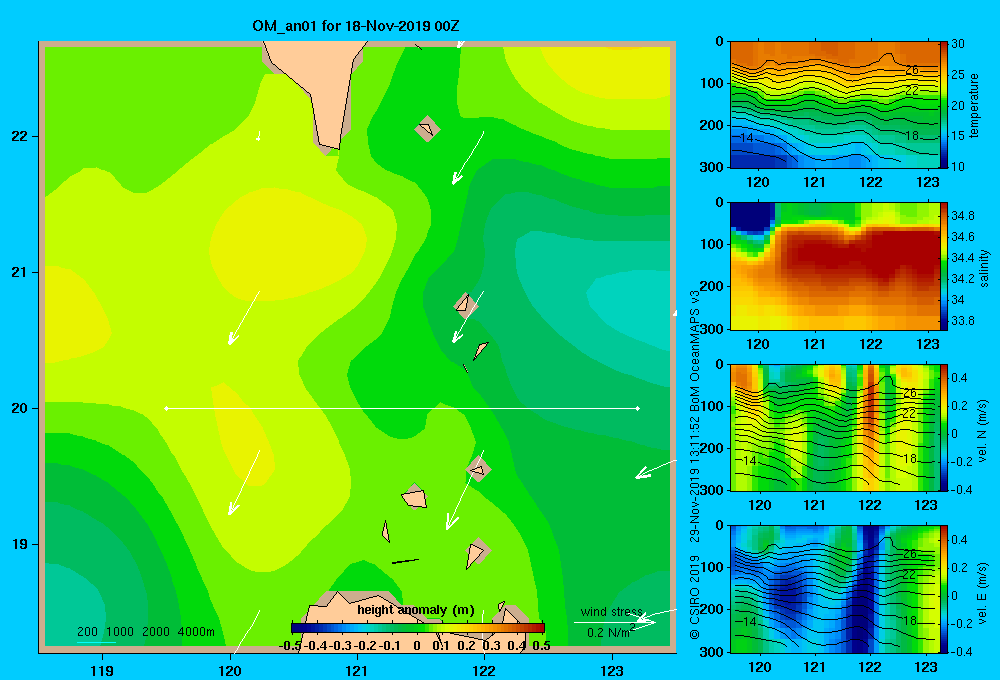Click contour label '14' in the temperature panel
The width and height of the screenshot is (1000, 680).
click(747, 137)
